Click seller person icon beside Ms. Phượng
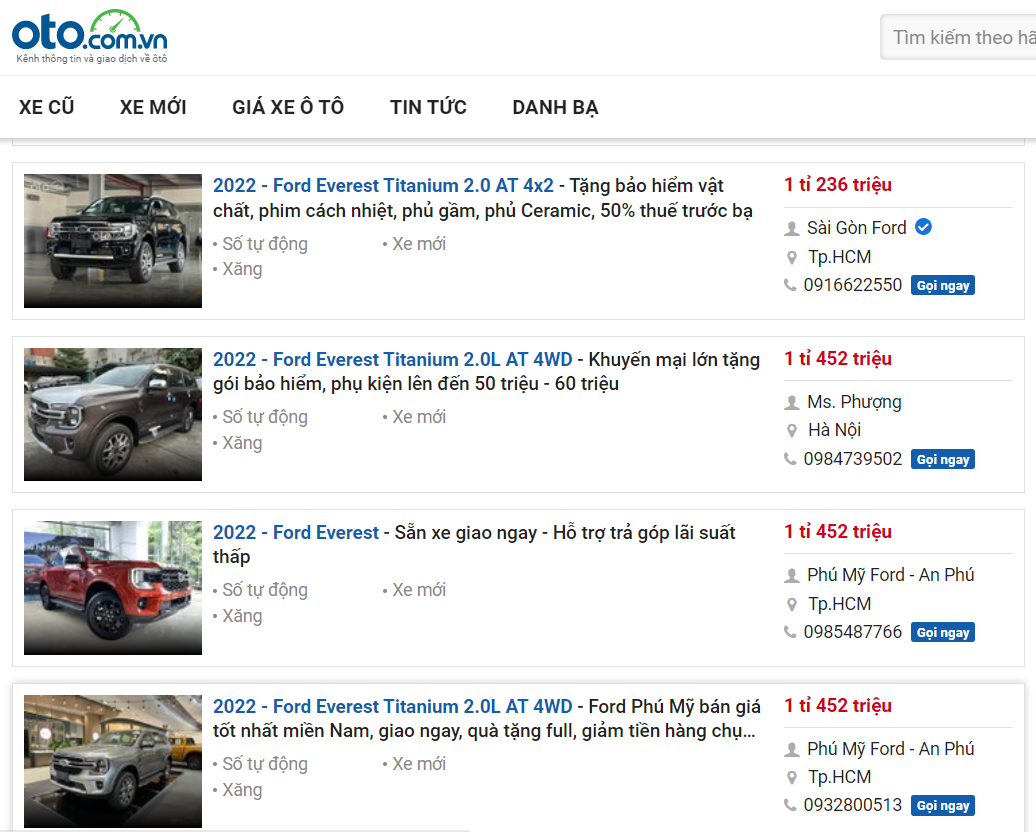Viewport: 1036px width, 832px height. (x=792, y=403)
